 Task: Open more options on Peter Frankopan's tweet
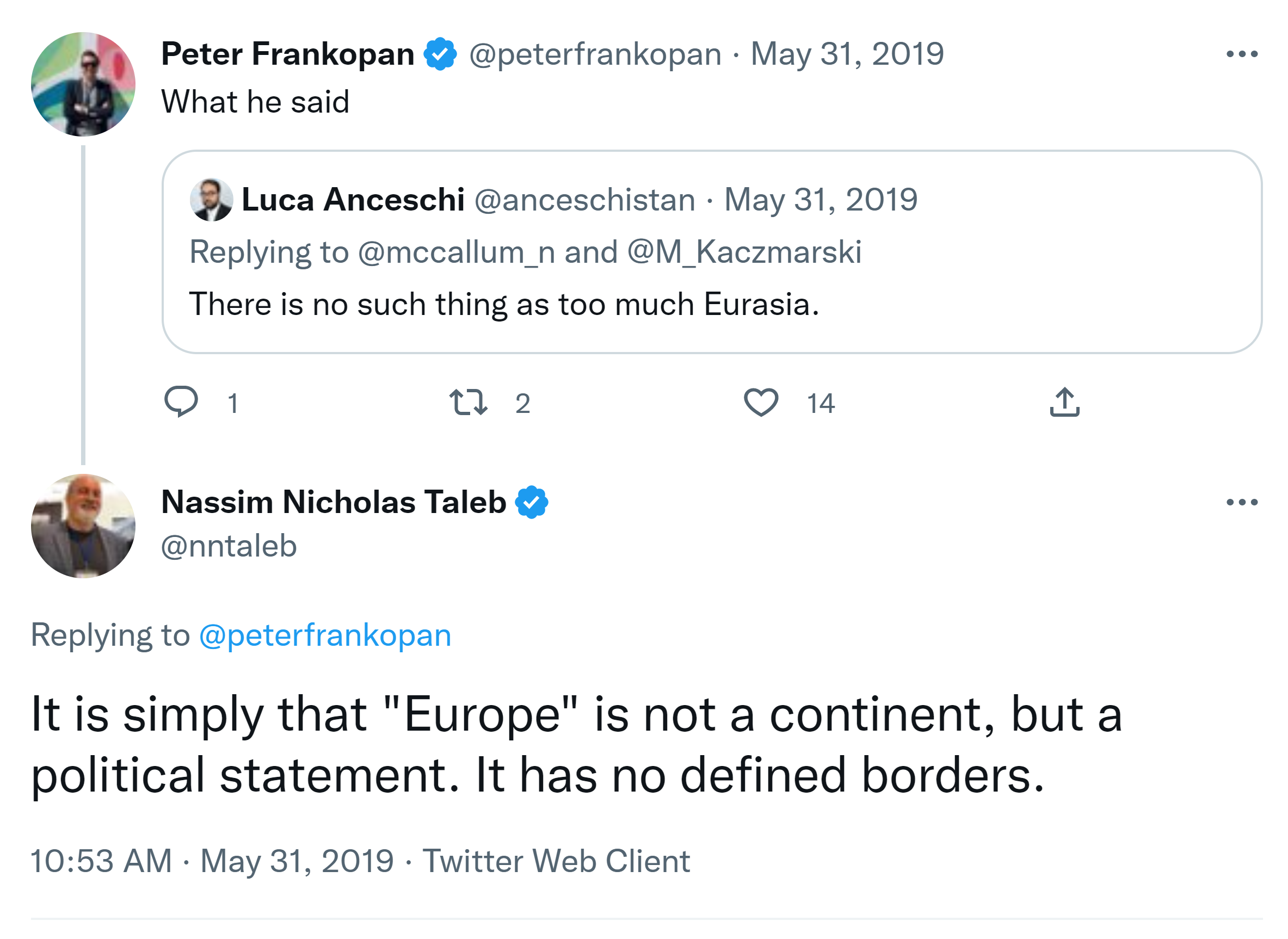coord(1241,54)
